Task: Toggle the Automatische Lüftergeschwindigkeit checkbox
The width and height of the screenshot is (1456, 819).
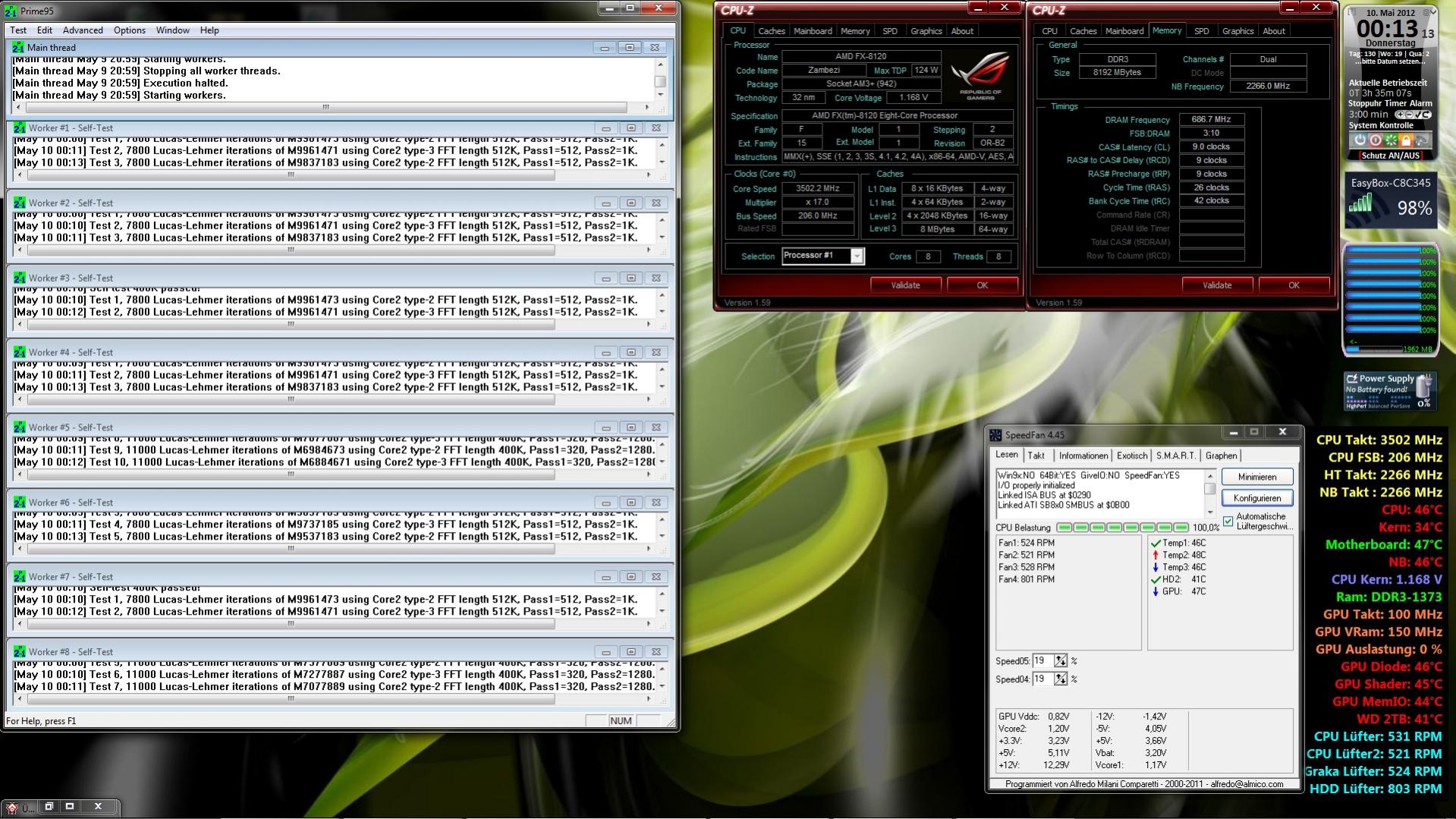Action: pyautogui.click(x=1228, y=521)
